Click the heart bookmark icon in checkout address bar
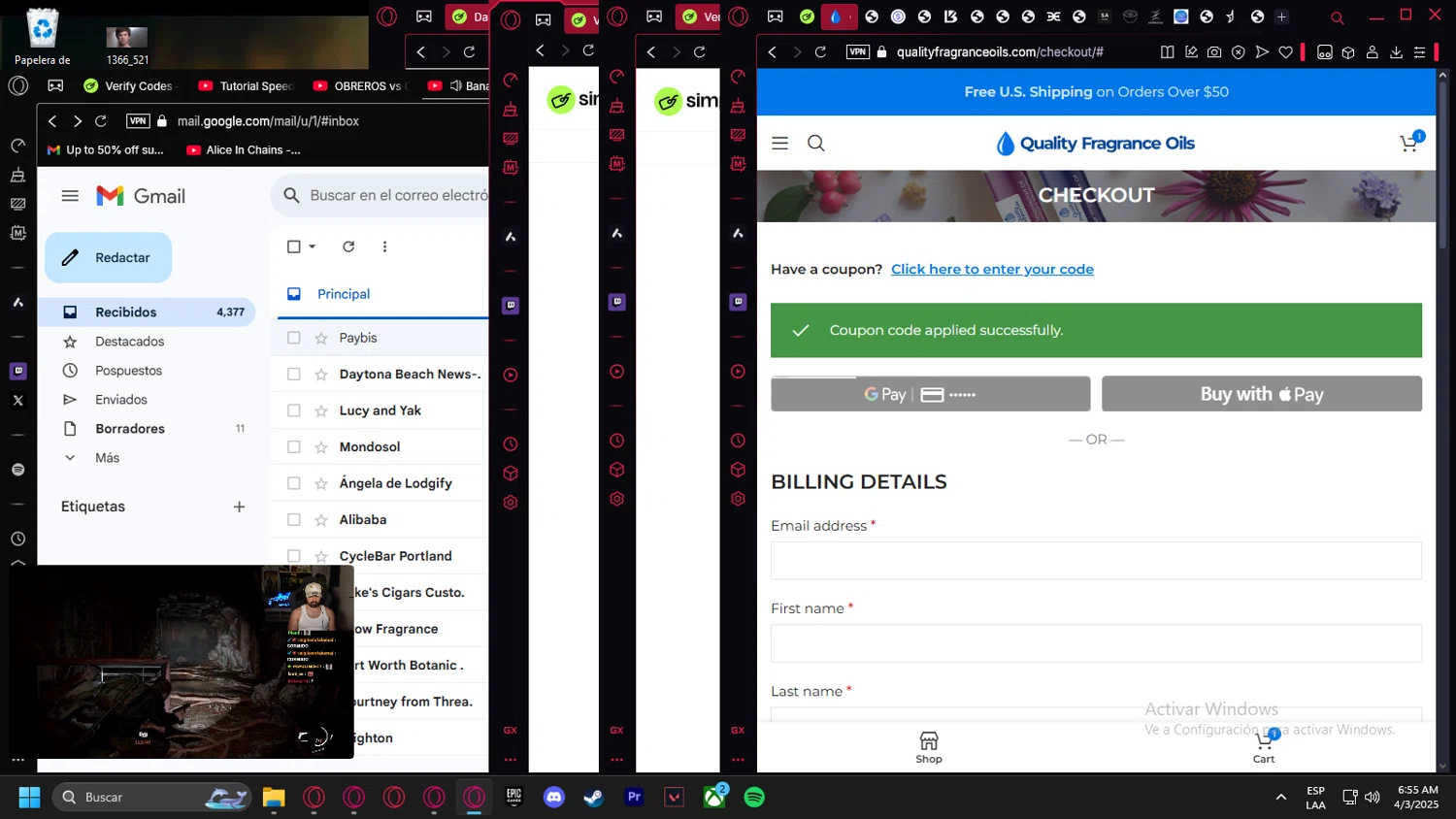 click(1286, 52)
